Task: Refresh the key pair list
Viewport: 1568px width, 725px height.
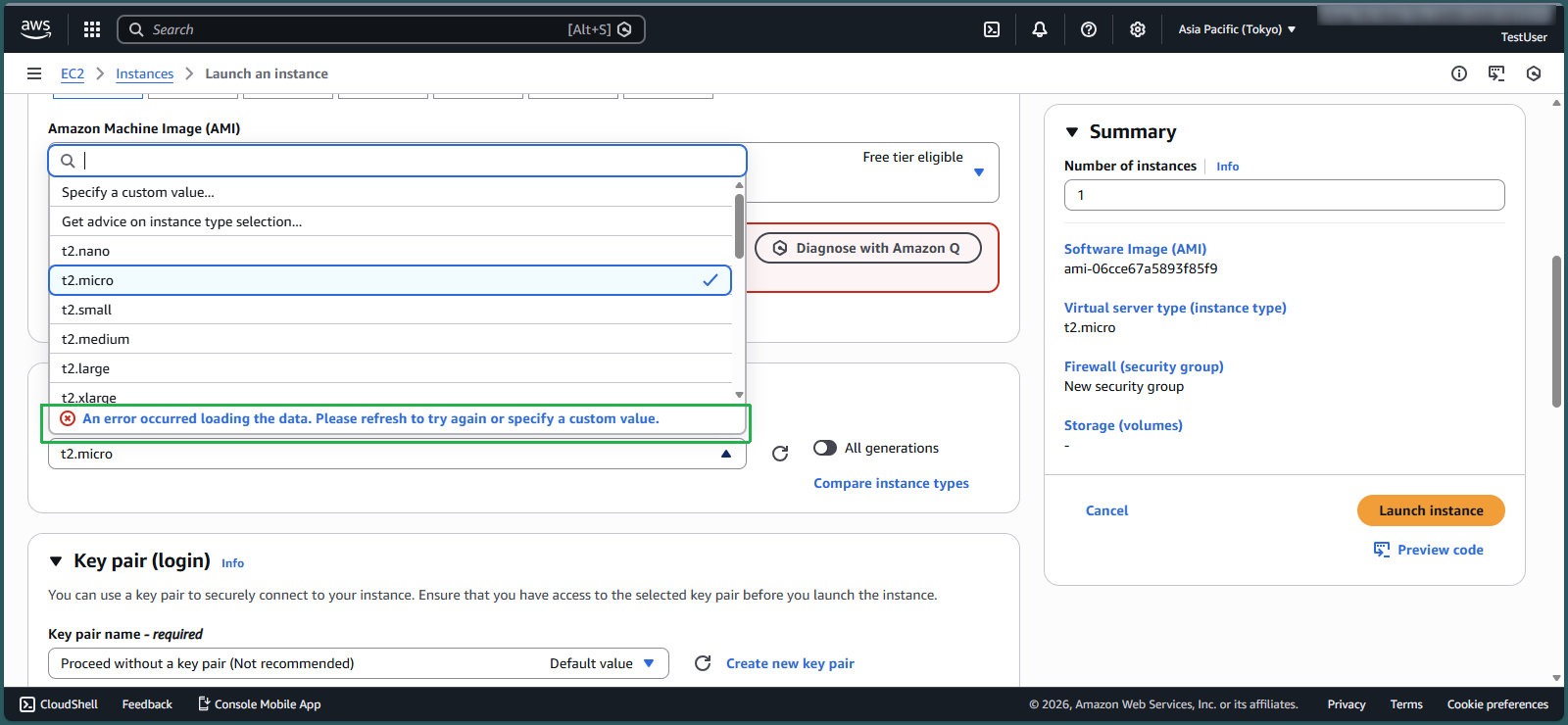Action: 703,663
